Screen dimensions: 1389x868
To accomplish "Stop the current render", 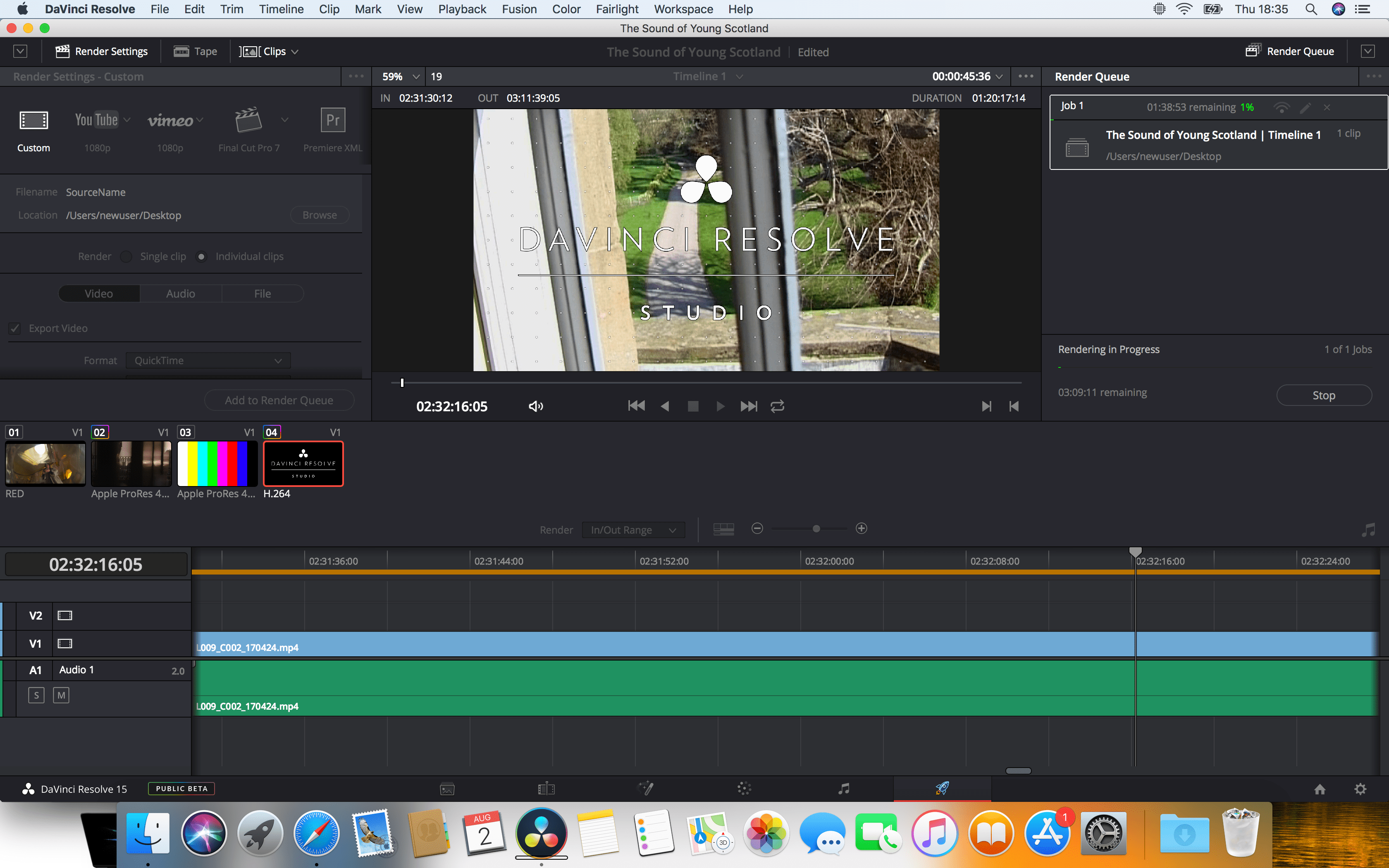I will click(1324, 395).
